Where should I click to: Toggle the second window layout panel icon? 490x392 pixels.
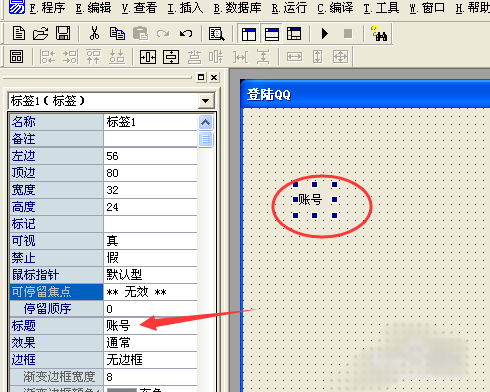coord(272,34)
